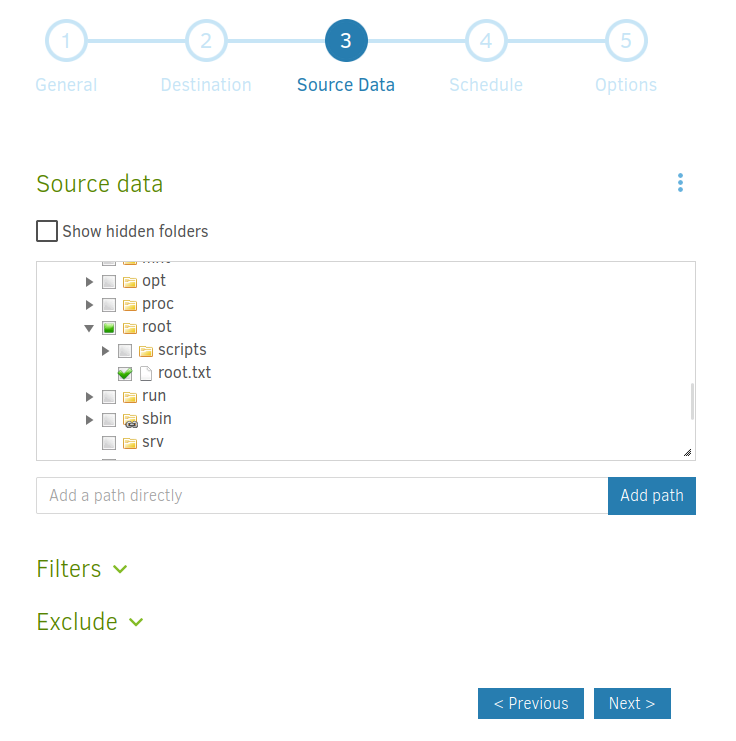This screenshot has height=741, width=736.
Task: Click the root.txt file icon
Action: [x=146, y=373]
